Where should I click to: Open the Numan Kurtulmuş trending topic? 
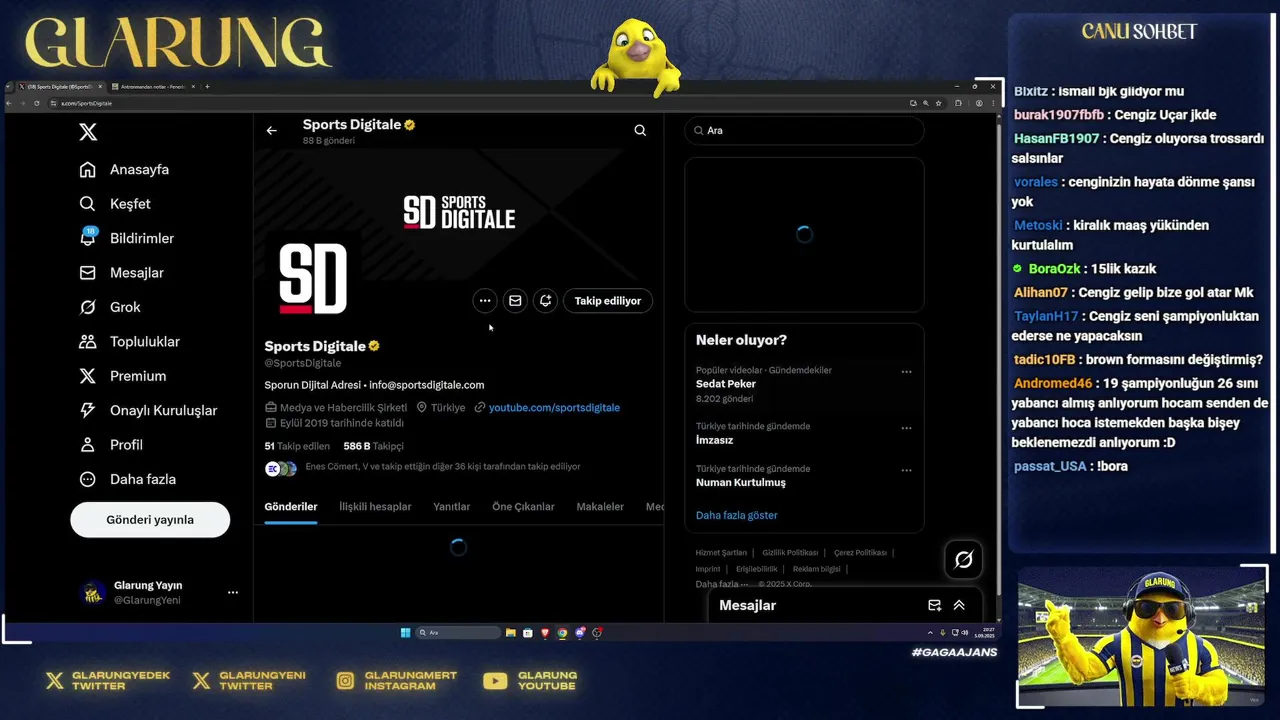(x=741, y=483)
